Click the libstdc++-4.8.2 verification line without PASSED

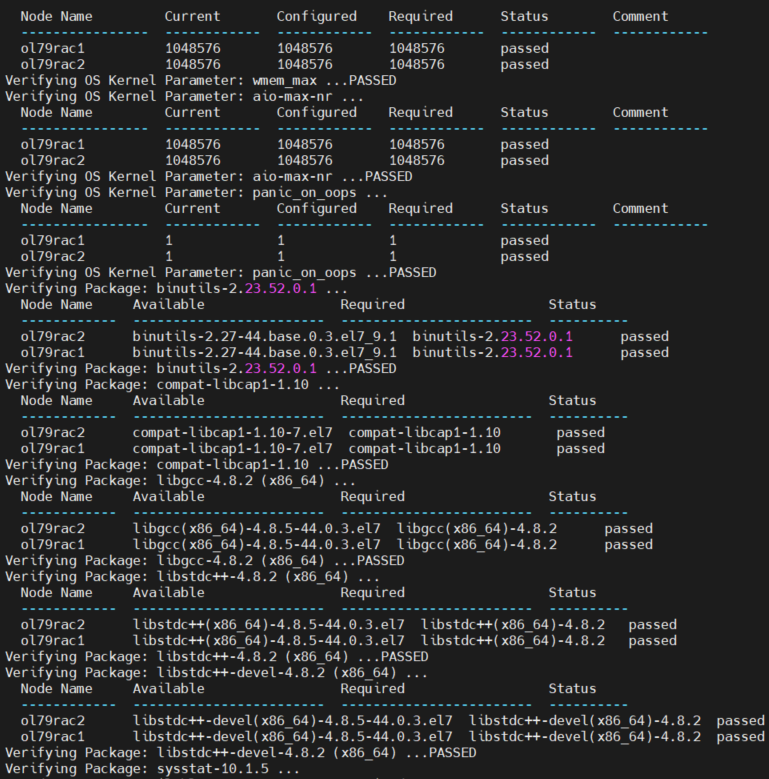coord(192,577)
